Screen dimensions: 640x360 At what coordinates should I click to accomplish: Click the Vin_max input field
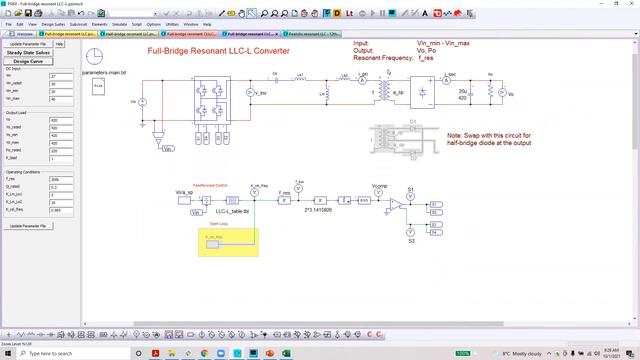tap(61, 99)
